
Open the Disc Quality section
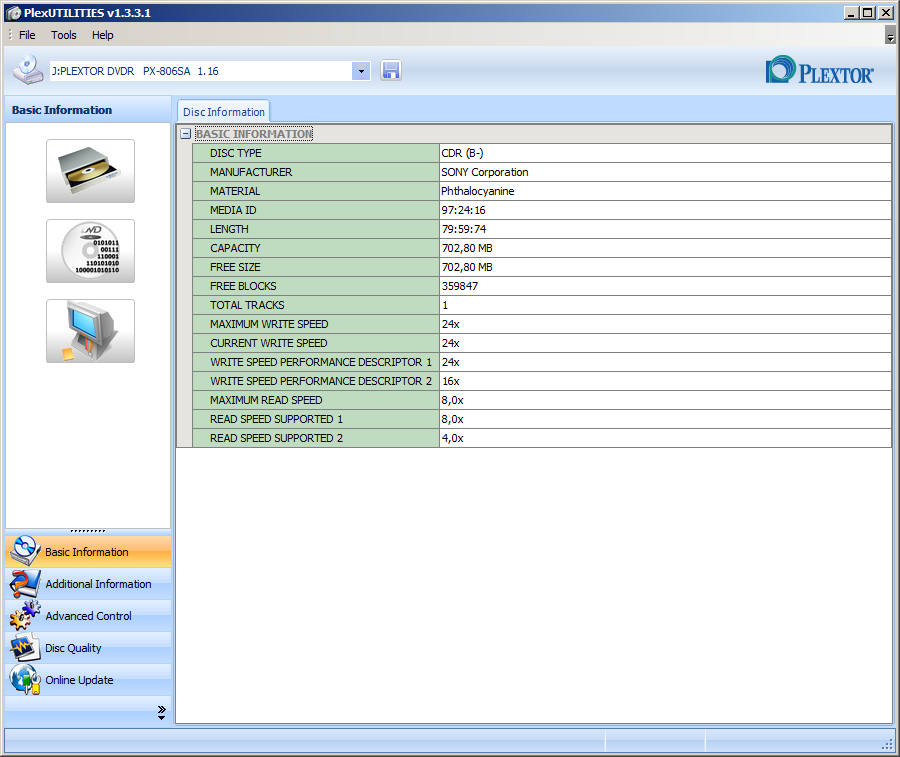point(88,648)
